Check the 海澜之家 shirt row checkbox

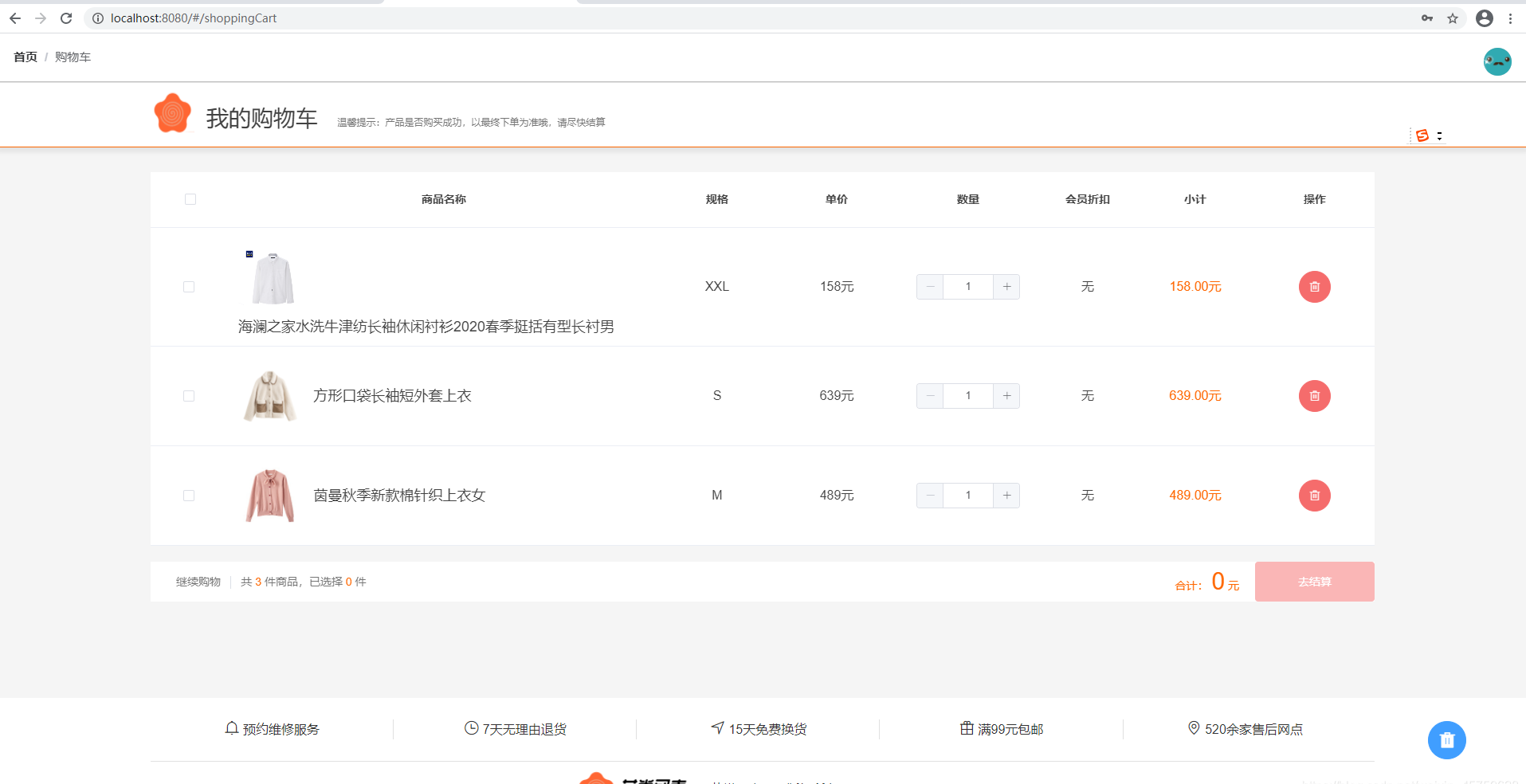click(x=189, y=287)
